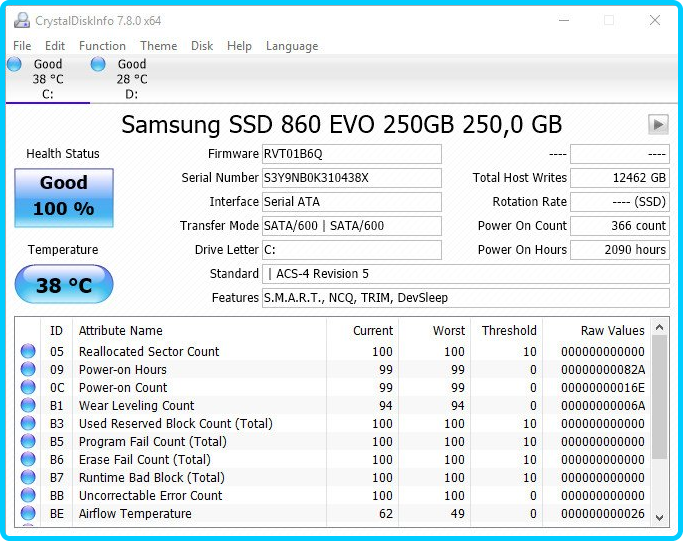The width and height of the screenshot is (683, 541).
Task: Click the Health Status label
Action: pos(63,153)
